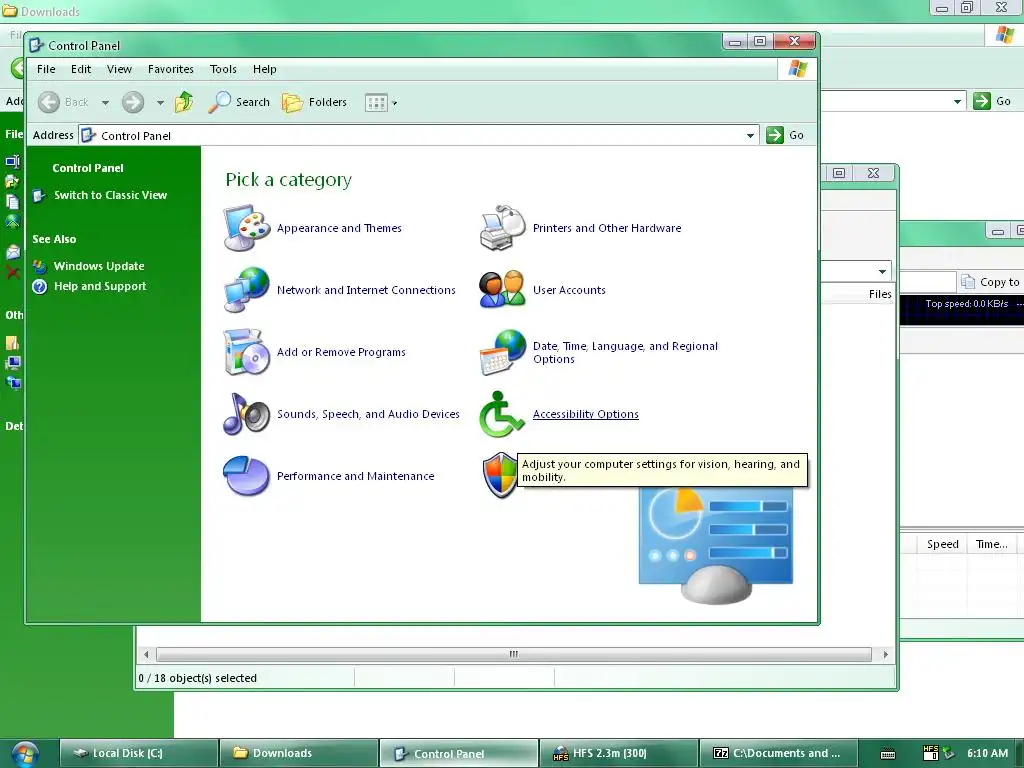
Task: Click the Windows Update sidebar icon
Action: 40,266
